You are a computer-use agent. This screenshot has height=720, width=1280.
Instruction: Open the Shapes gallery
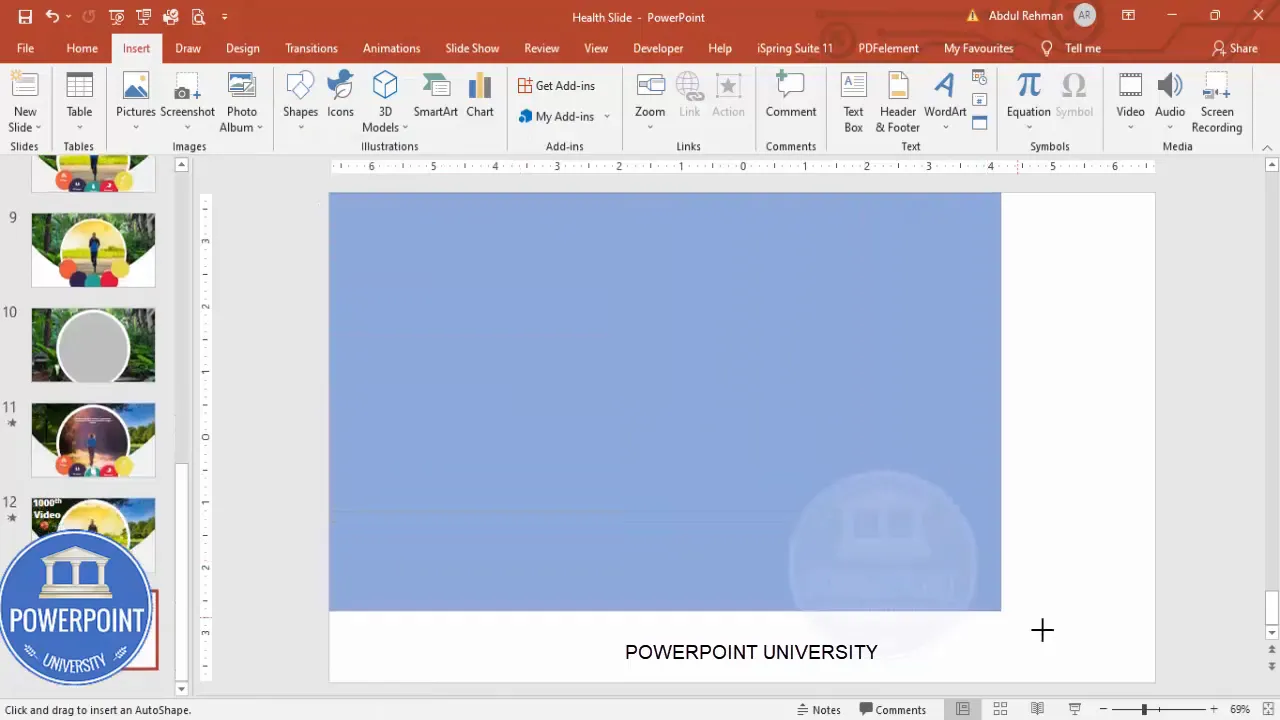pos(300,102)
